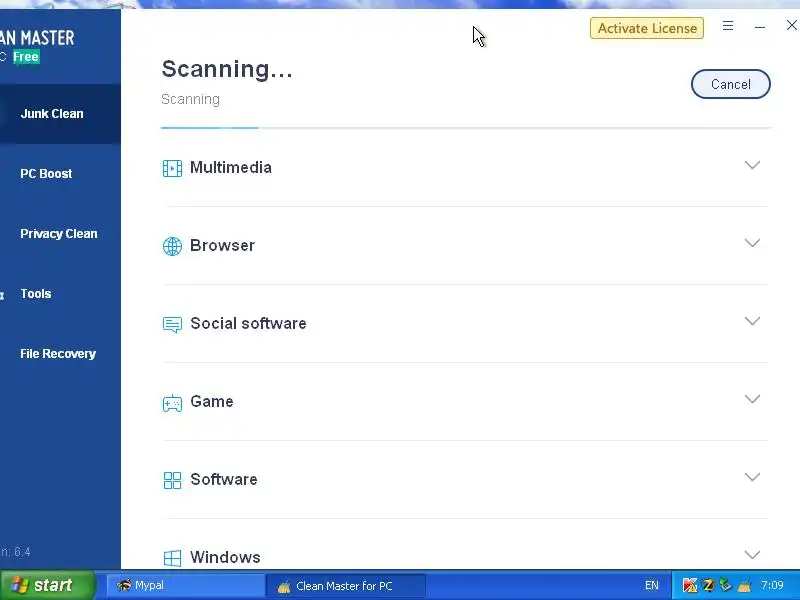
Task: Click the Free edition badge
Action: point(26,57)
